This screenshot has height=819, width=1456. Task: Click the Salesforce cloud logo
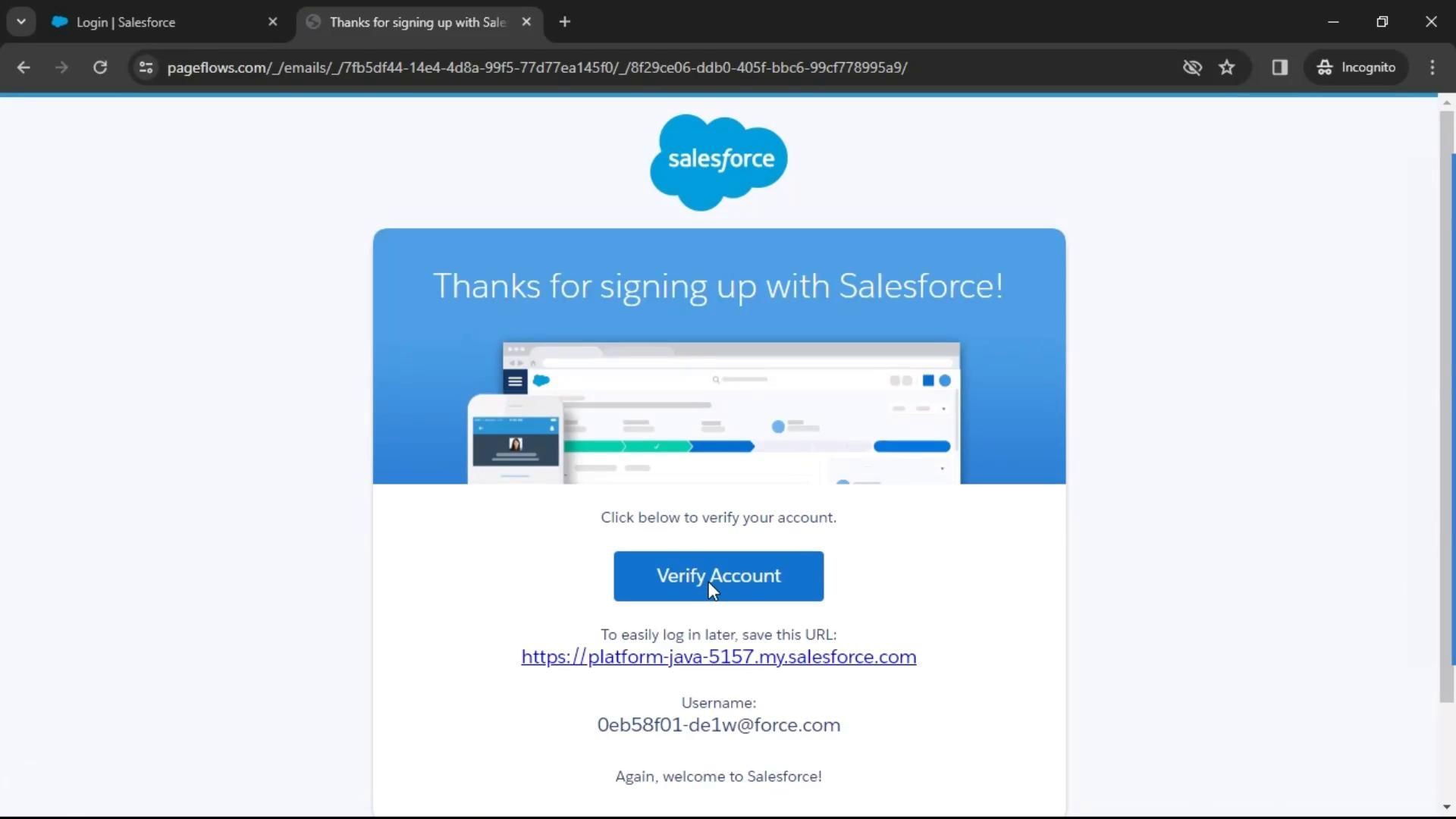(x=718, y=162)
